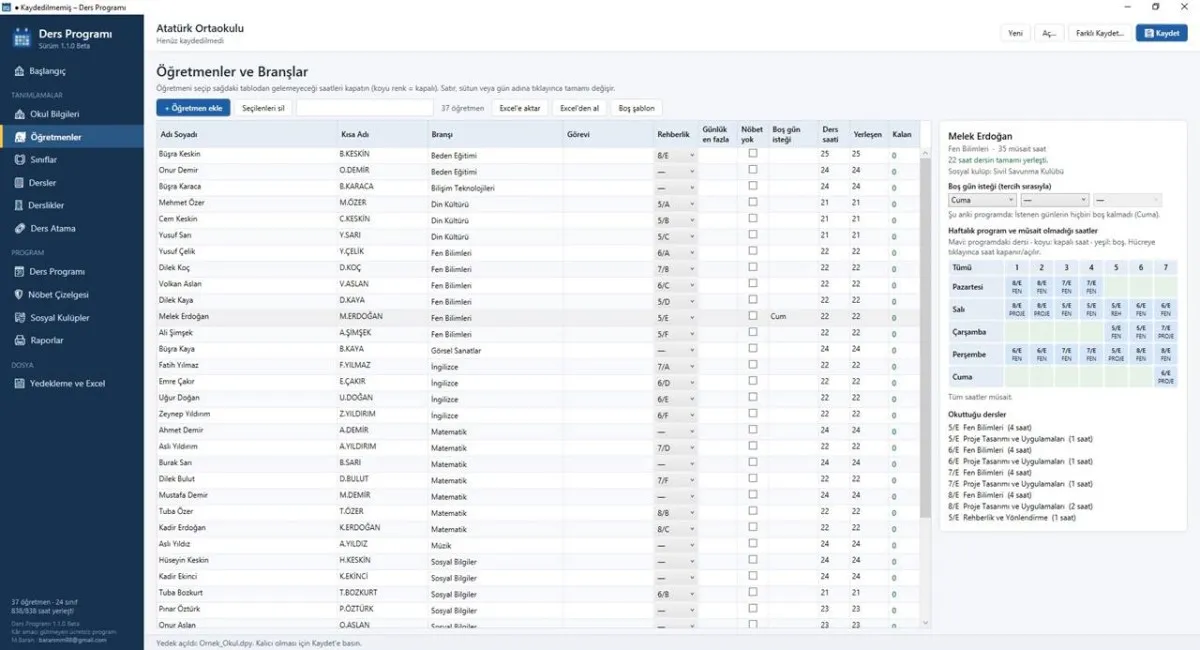This screenshot has width=1200, height=650.
Task: Click the Kaydet save button
Action: (1161, 33)
